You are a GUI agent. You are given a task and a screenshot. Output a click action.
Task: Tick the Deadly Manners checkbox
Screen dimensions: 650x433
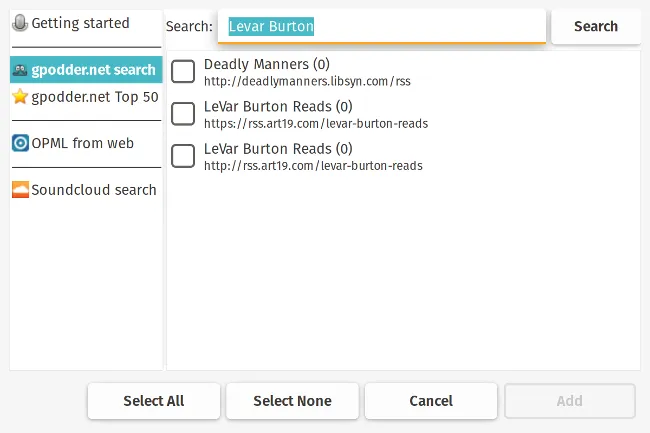coord(183,72)
